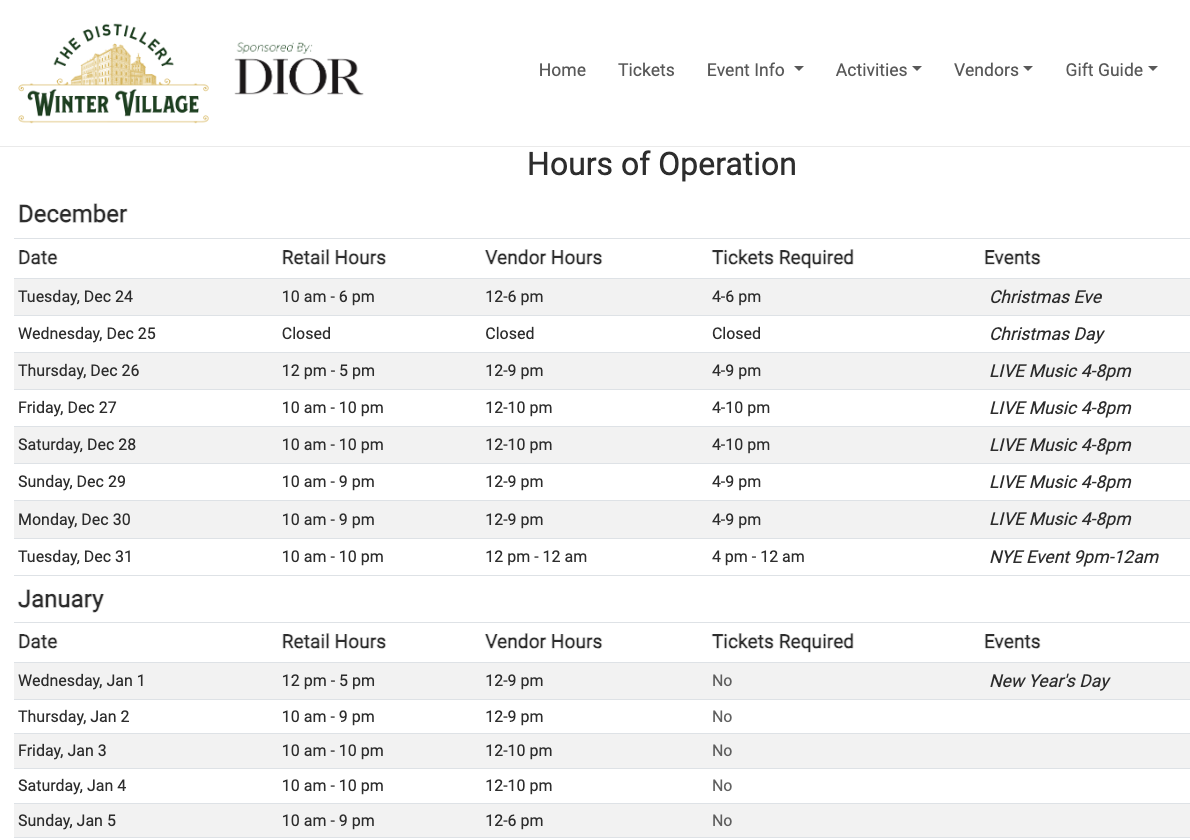The height and width of the screenshot is (840, 1190).
Task: Select the Tuesday, Dec 31 date cell
Action: 75,557
